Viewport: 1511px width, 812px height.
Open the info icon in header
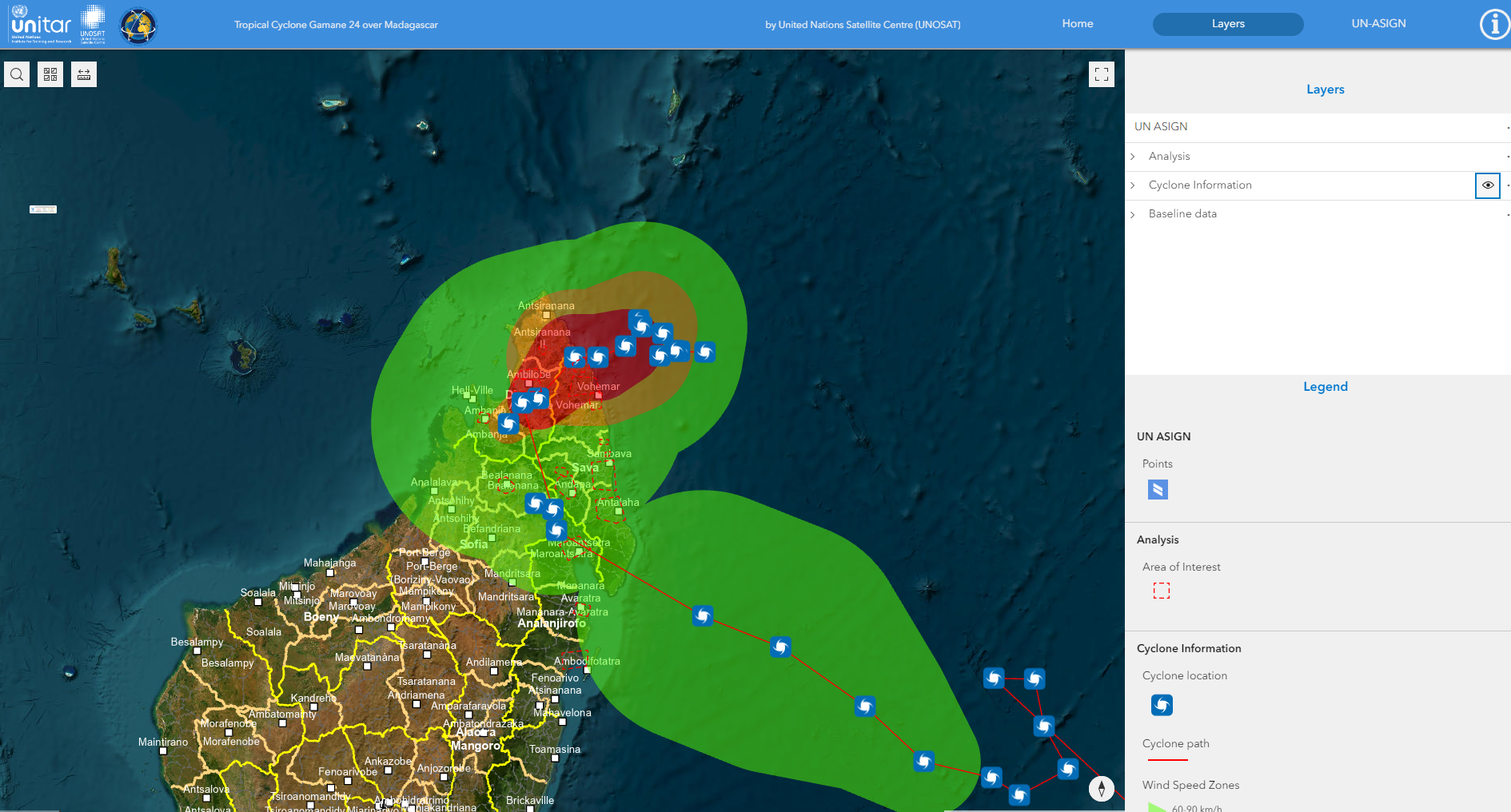pyautogui.click(x=1493, y=24)
